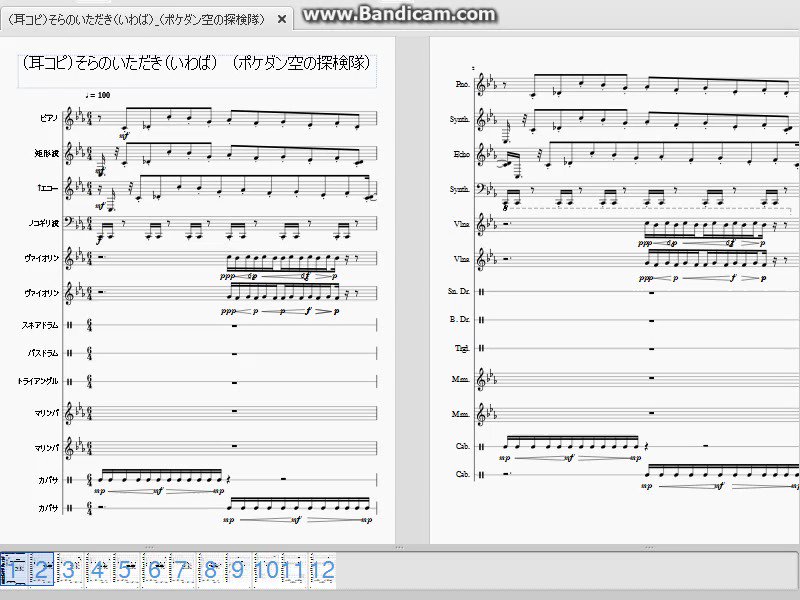This screenshot has height=600, width=800.
Task: Click the Sn. Dr. staff label
Action: point(459,291)
